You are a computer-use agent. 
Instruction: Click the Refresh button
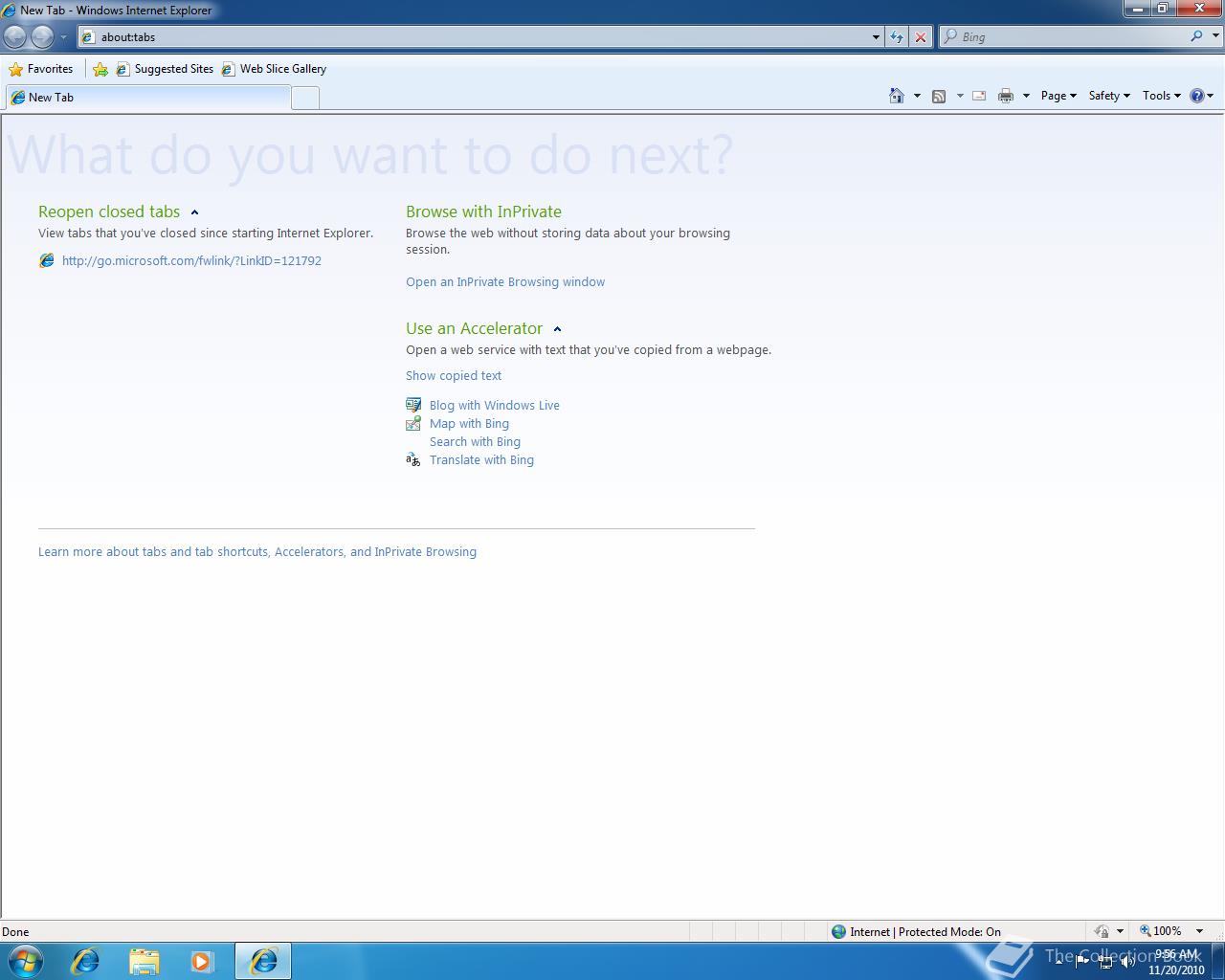point(897,37)
